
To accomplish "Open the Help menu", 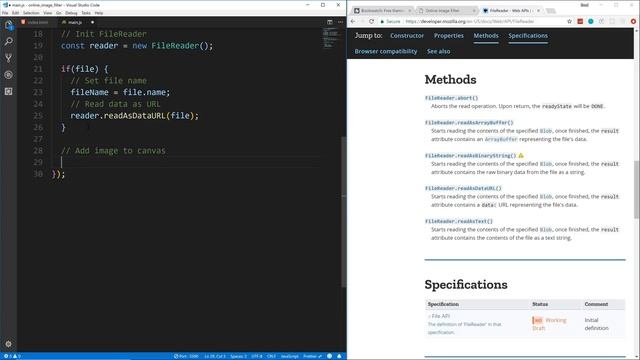I will 99,13.
